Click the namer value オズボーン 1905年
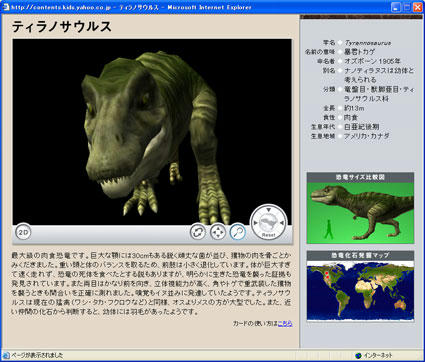The width and height of the screenshot is (425, 362). 372,61
